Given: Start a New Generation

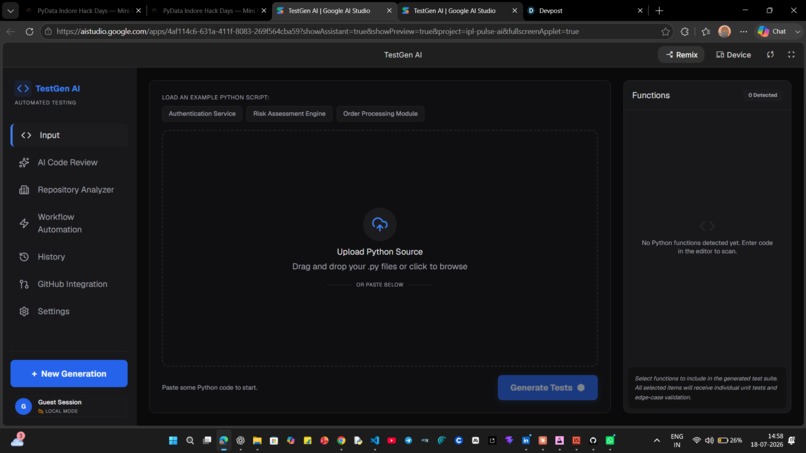Looking at the screenshot, I should tap(69, 373).
